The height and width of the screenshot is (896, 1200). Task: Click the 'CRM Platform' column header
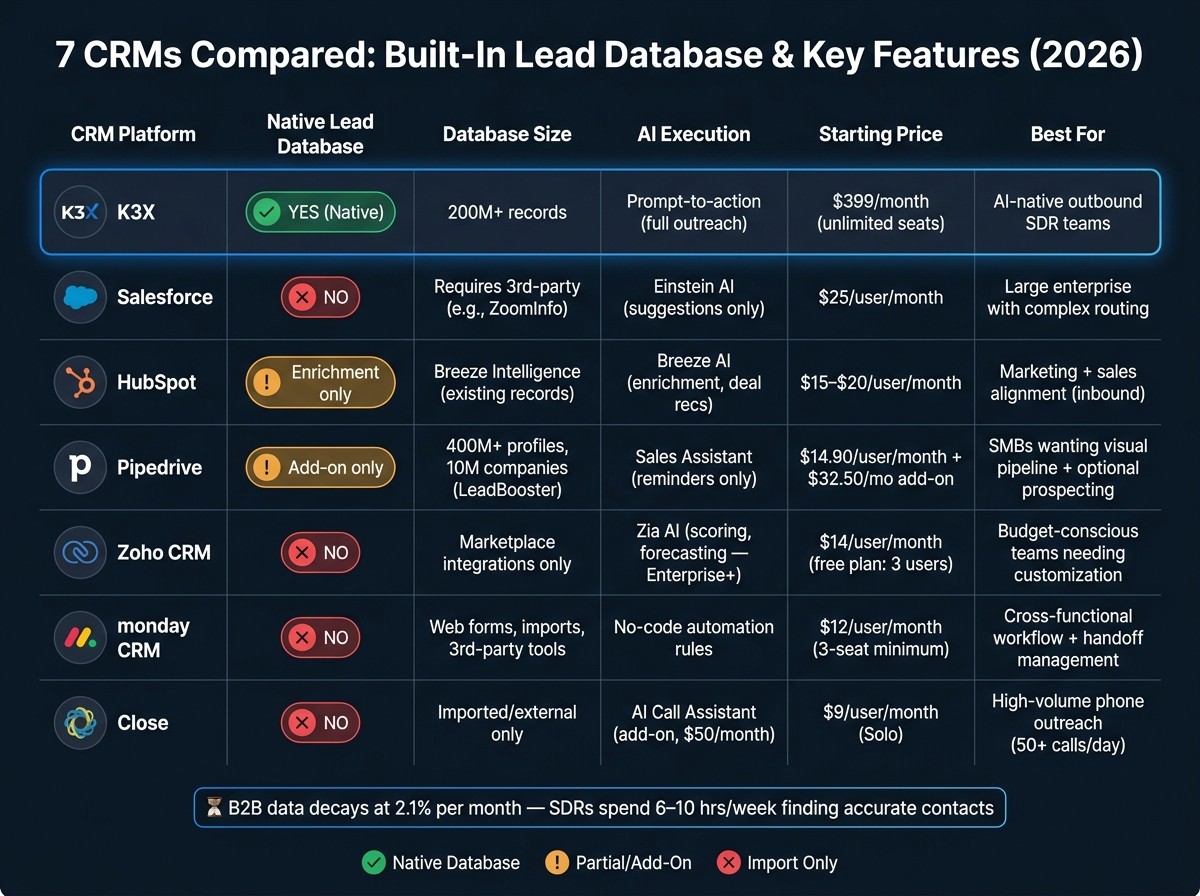133,133
